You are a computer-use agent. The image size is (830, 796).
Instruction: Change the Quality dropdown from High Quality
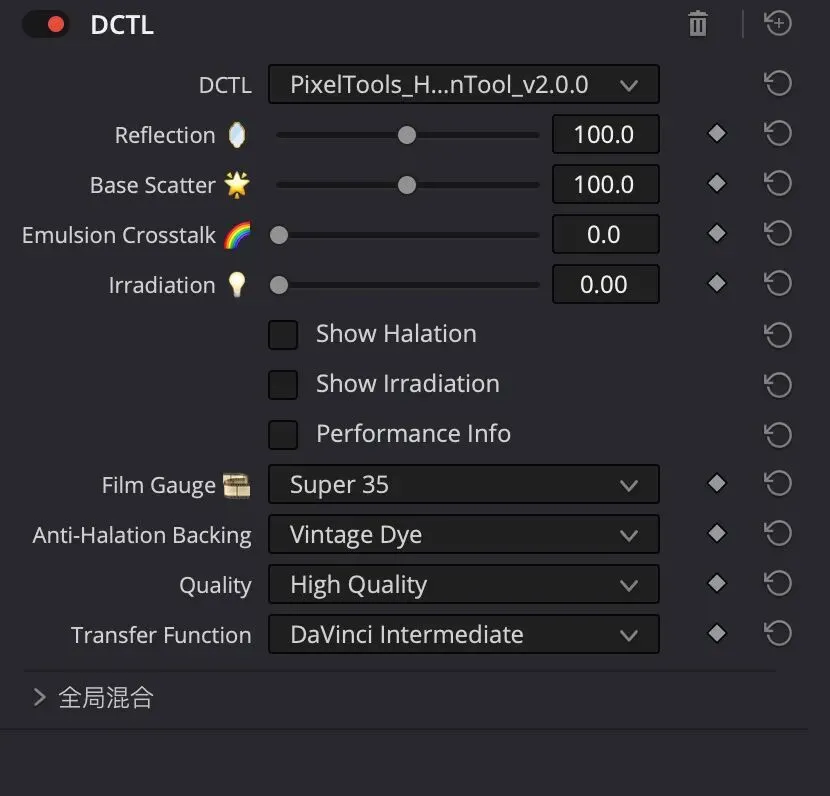click(464, 584)
